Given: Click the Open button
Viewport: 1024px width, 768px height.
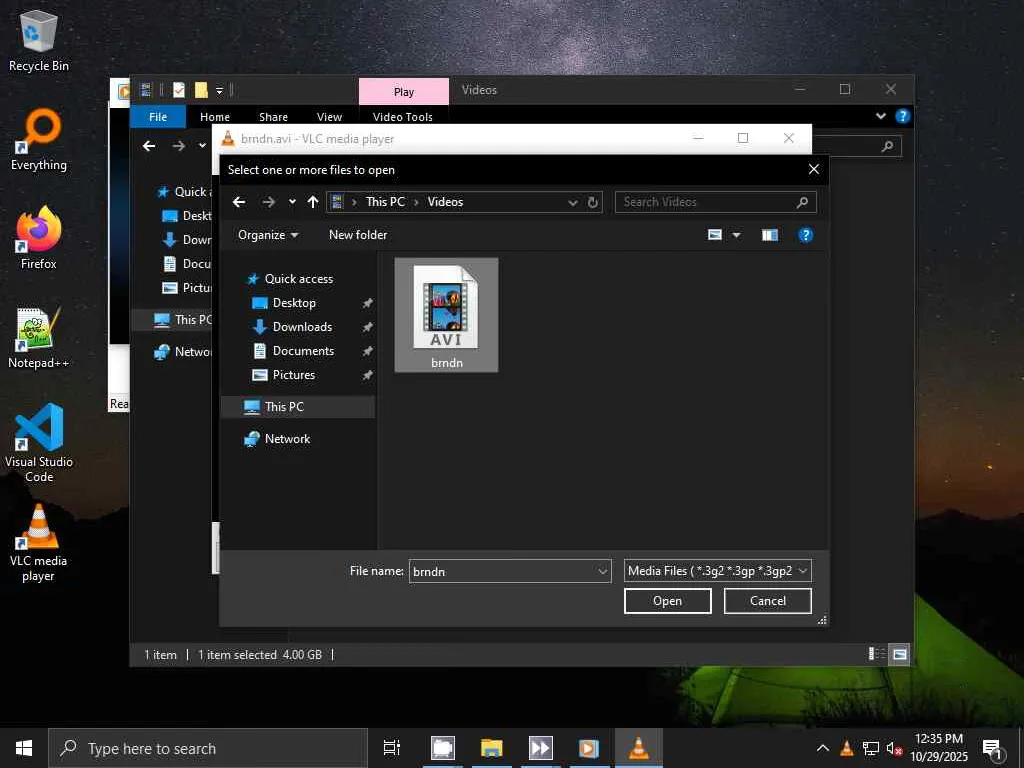Looking at the screenshot, I should point(667,601).
